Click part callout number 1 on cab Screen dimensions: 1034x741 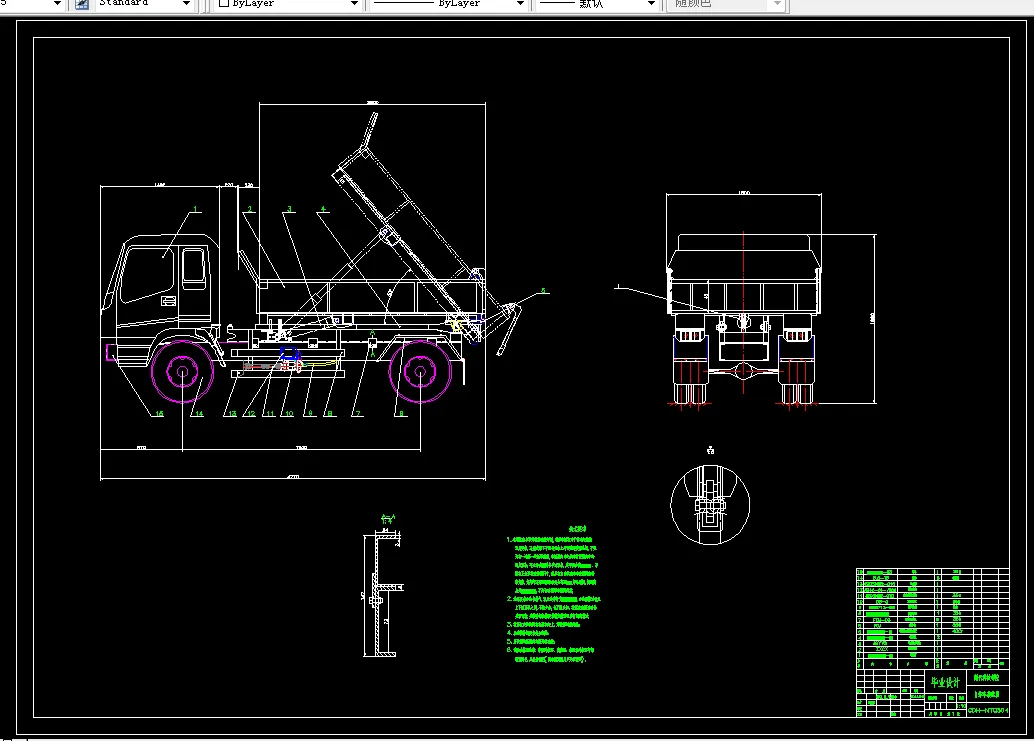tap(195, 209)
